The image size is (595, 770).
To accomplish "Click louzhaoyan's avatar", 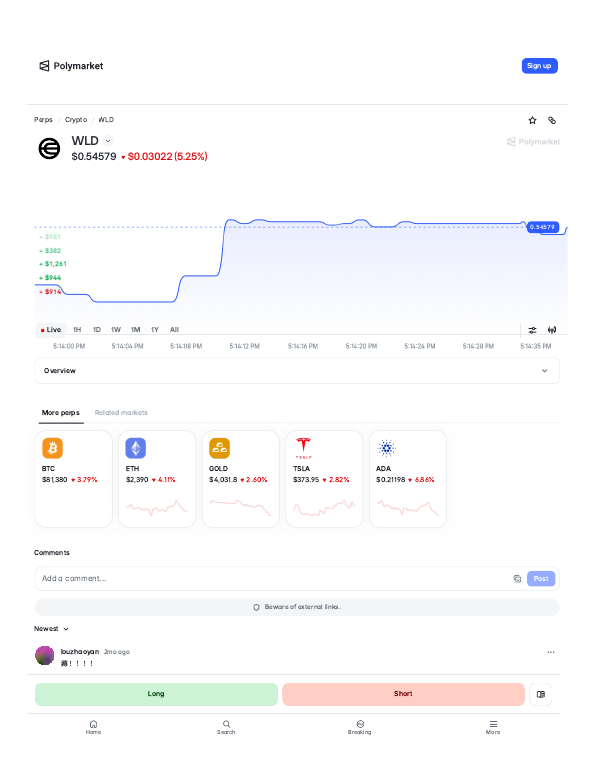I will [45, 656].
